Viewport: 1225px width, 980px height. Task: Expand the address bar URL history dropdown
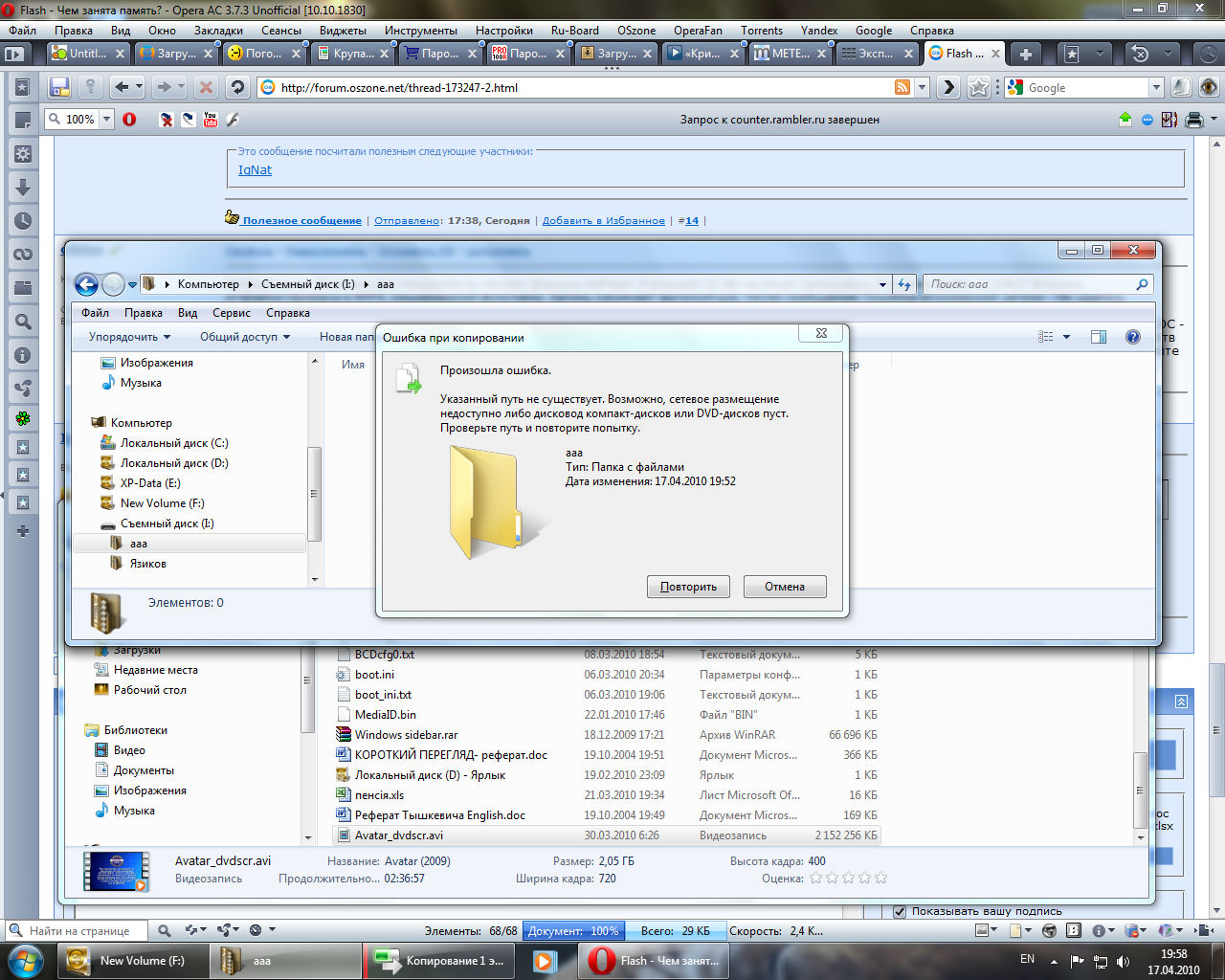(x=923, y=87)
